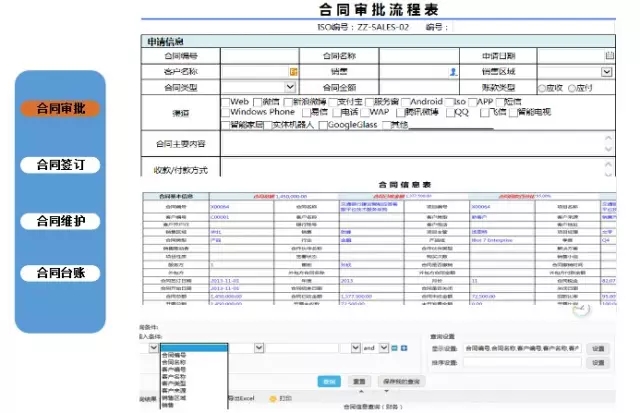Open the 合同维护 sidebar section

[x=60, y=221]
